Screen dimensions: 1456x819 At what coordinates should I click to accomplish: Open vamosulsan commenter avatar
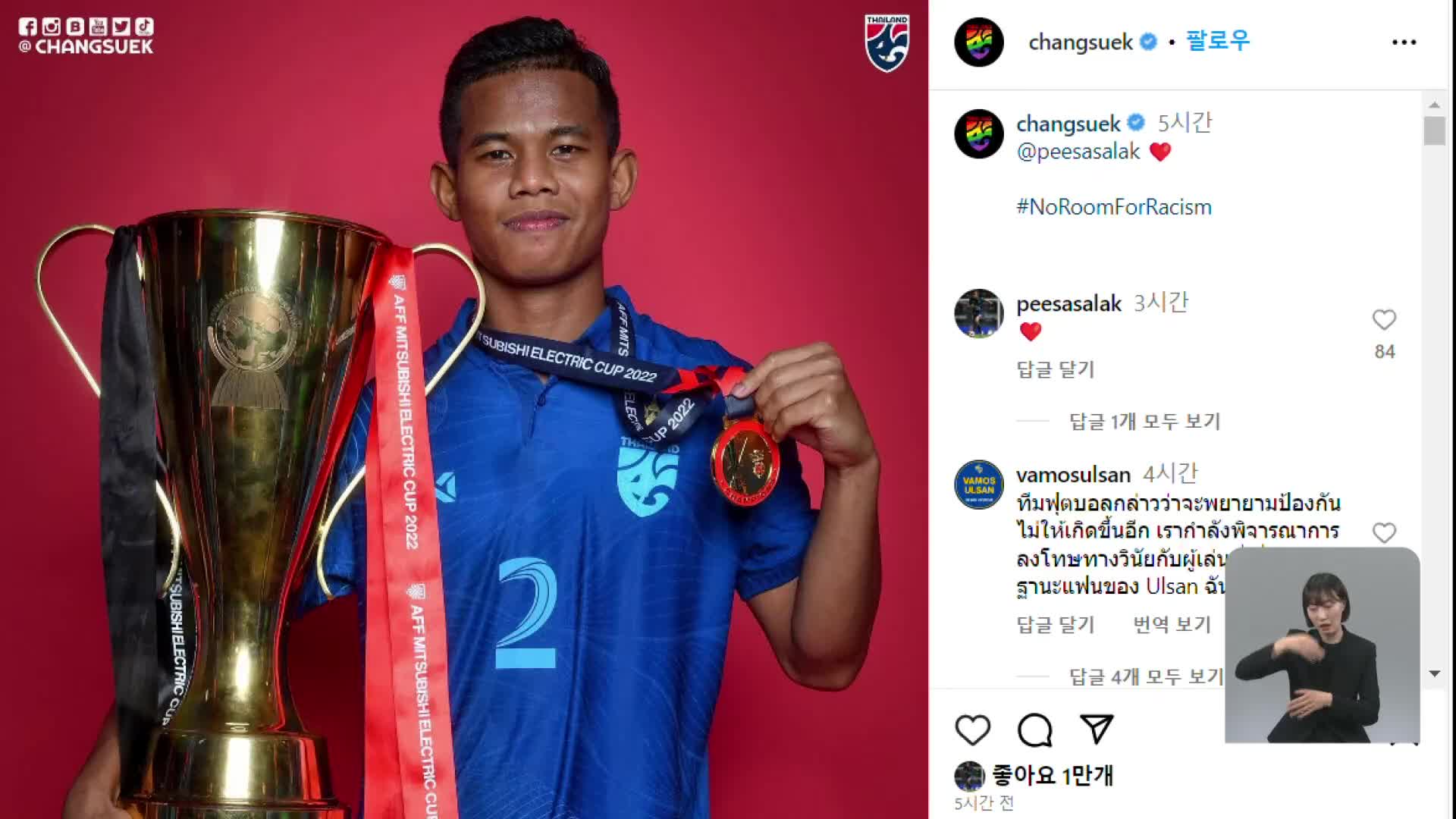tap(978, 485)
